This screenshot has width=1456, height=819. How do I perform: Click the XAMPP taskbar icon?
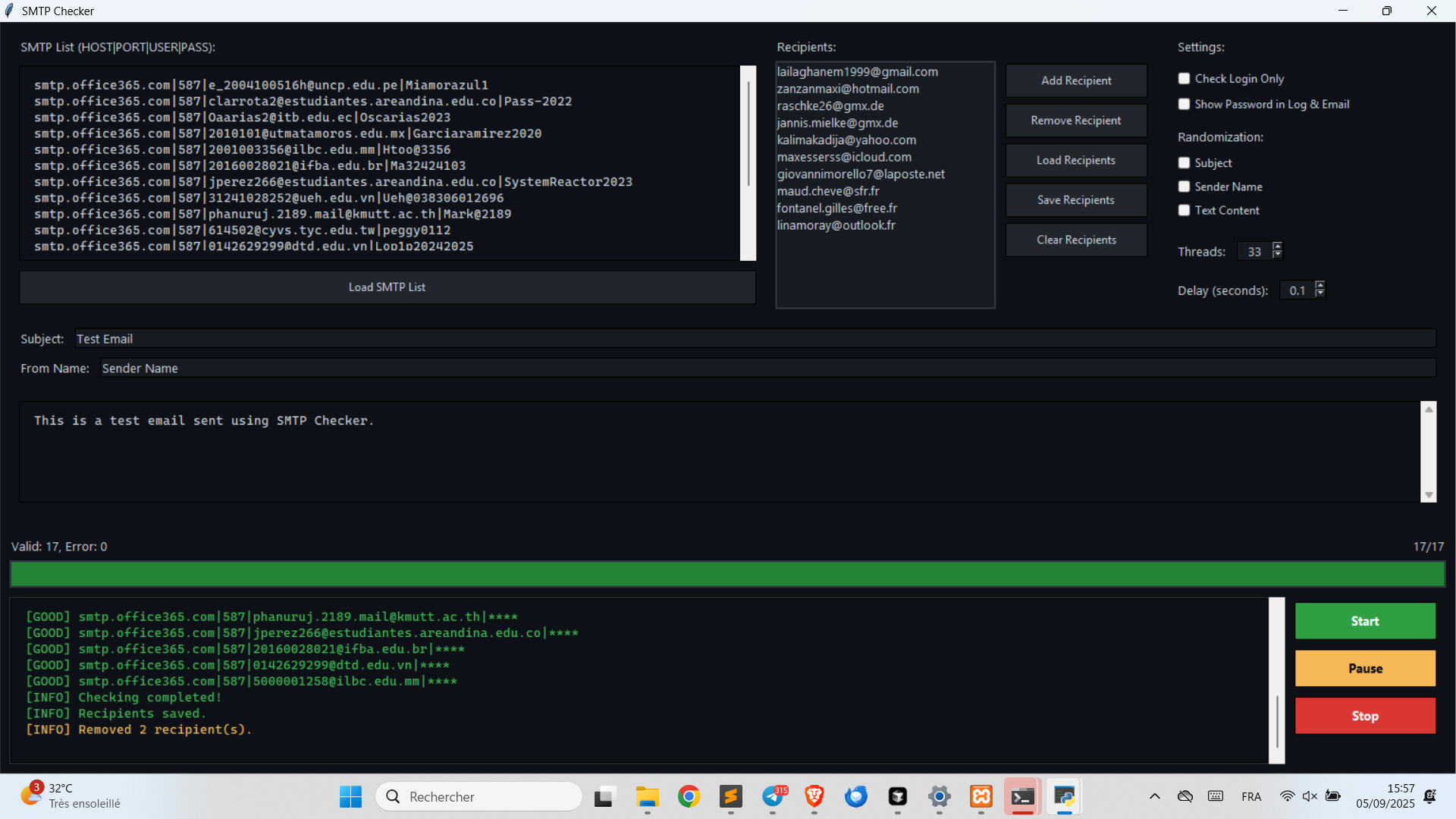(981, 796)
